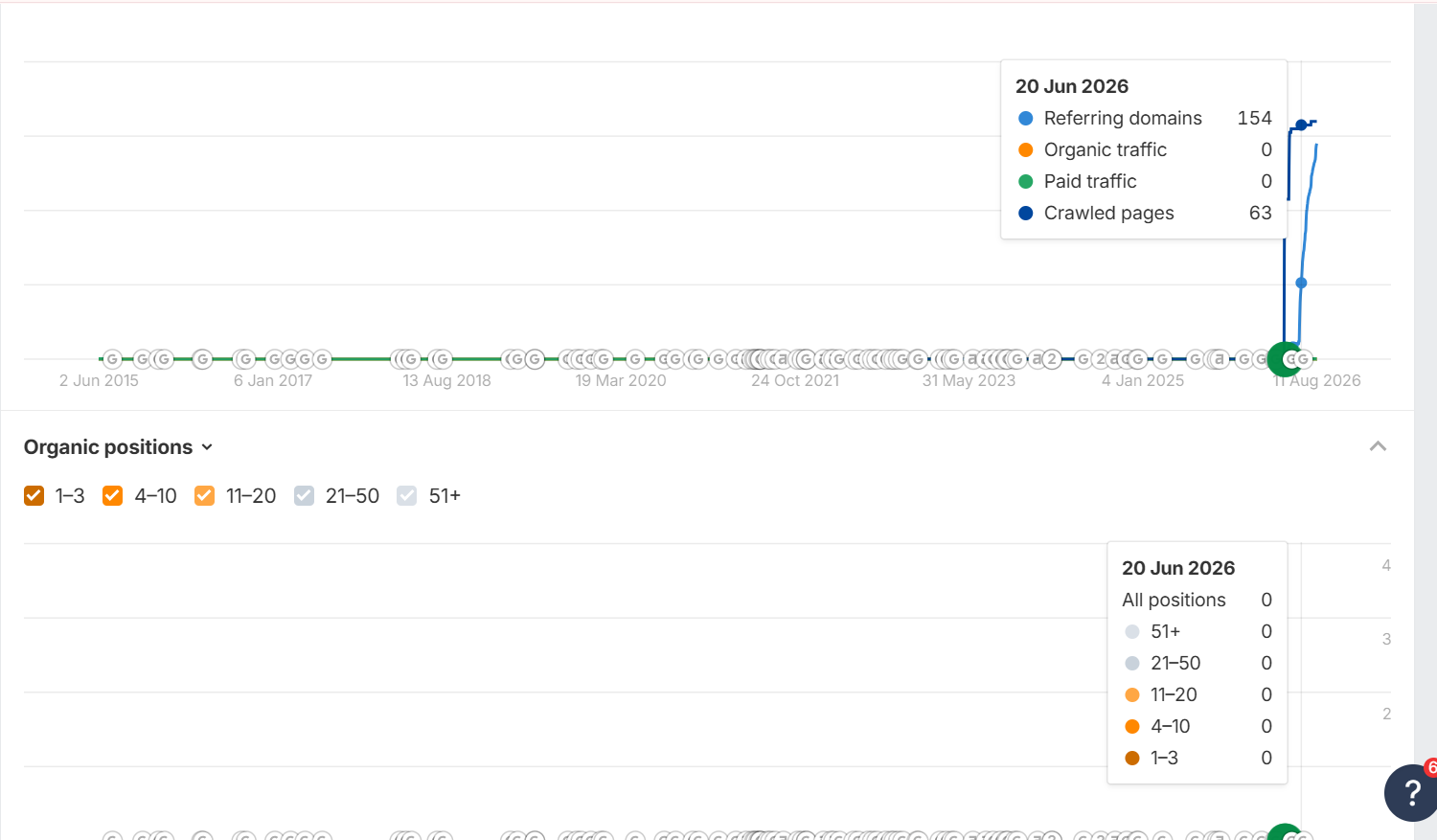Click the G marker directly above 4 Jan 2025

click(1137, 359)
